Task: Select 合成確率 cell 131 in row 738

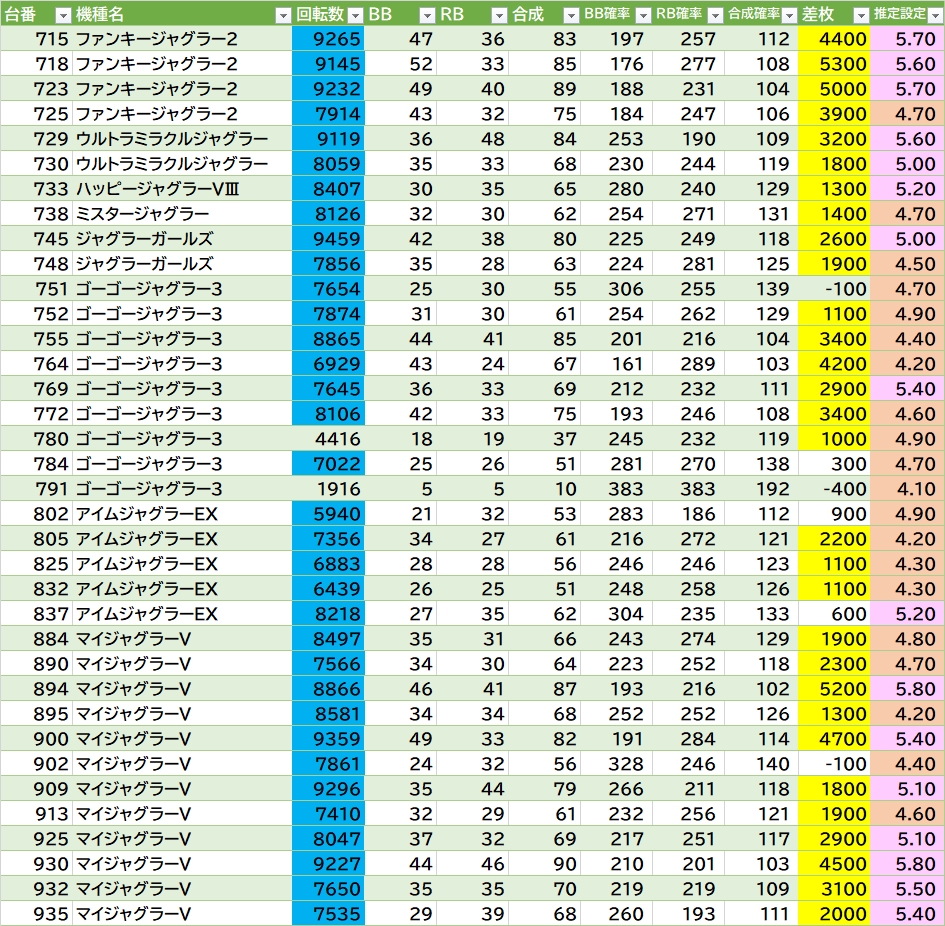Action: pos(762,214)
